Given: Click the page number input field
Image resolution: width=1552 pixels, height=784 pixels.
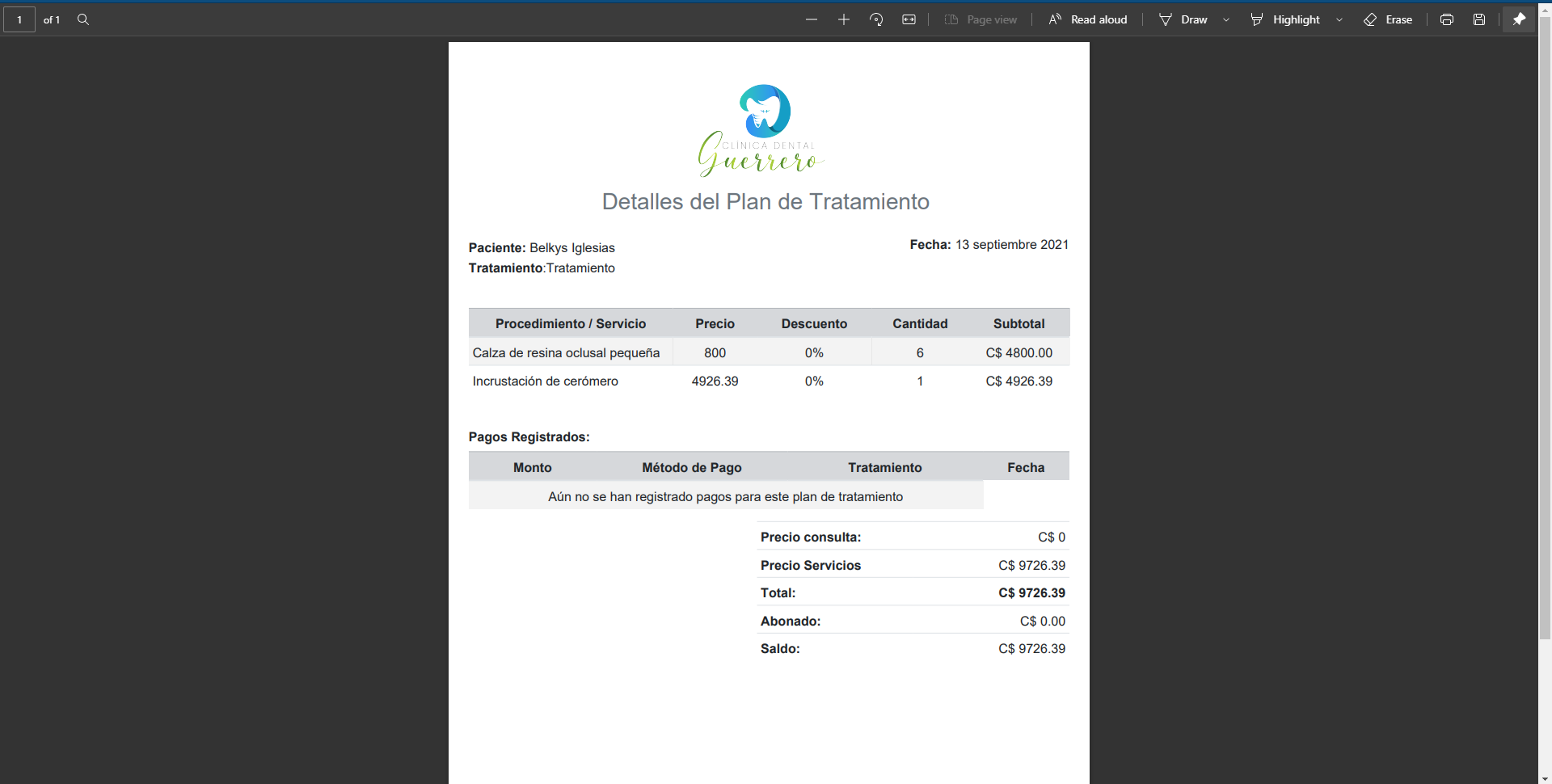Looking at the screenshot, I should click(19, 19).
